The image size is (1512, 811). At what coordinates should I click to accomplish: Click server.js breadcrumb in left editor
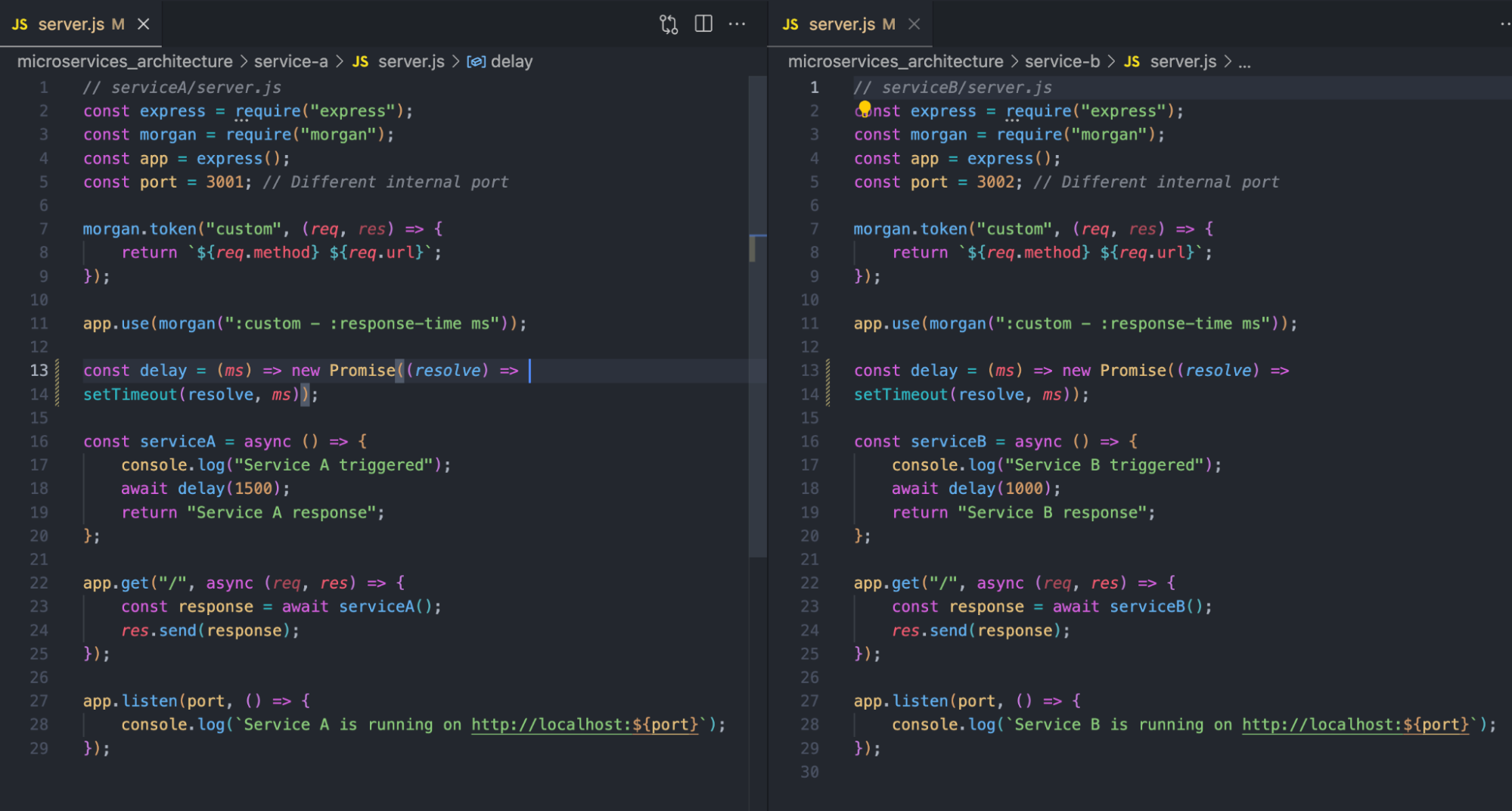point(411,61)
